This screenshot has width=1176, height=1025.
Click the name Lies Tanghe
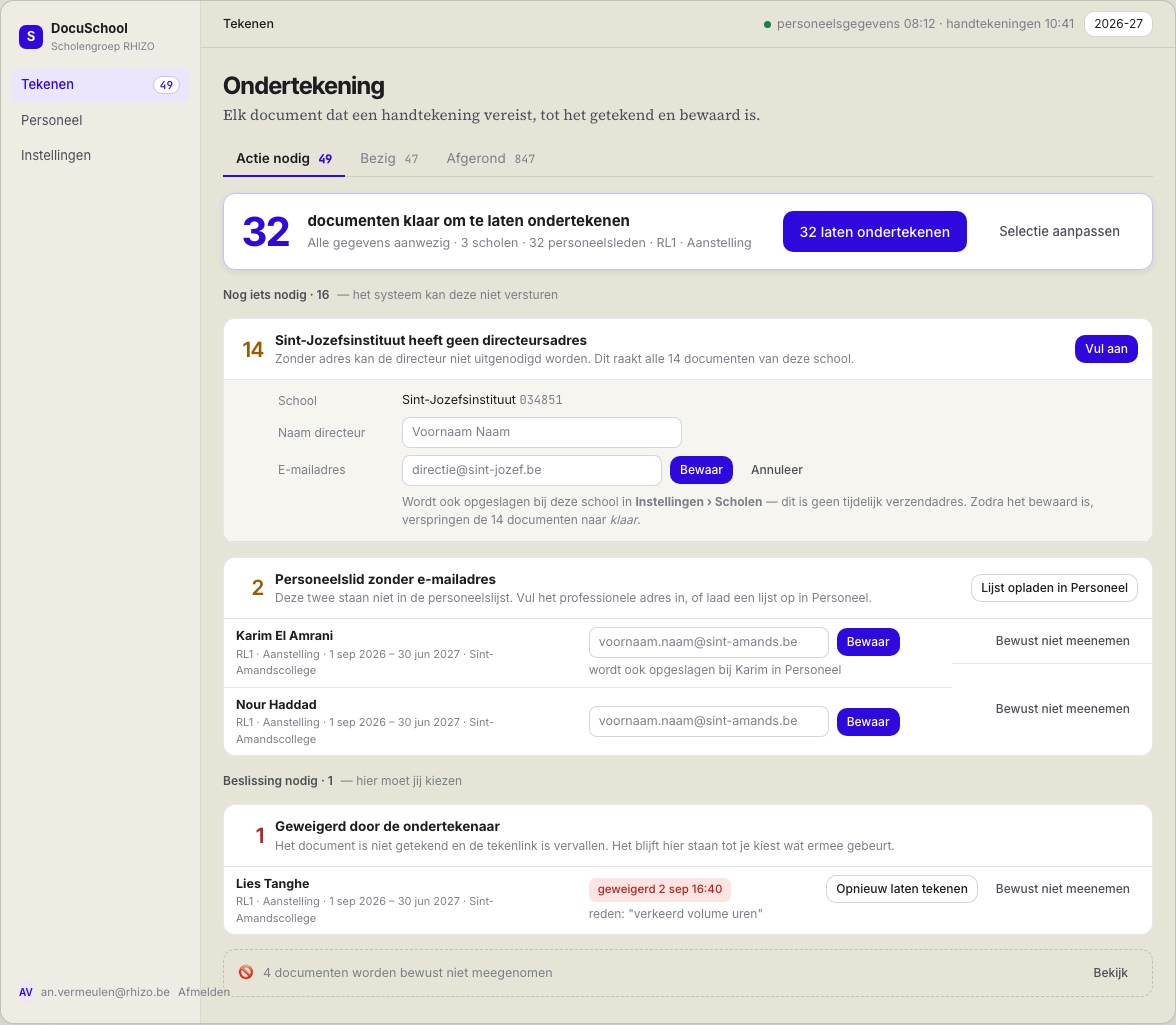click(272, 884)
